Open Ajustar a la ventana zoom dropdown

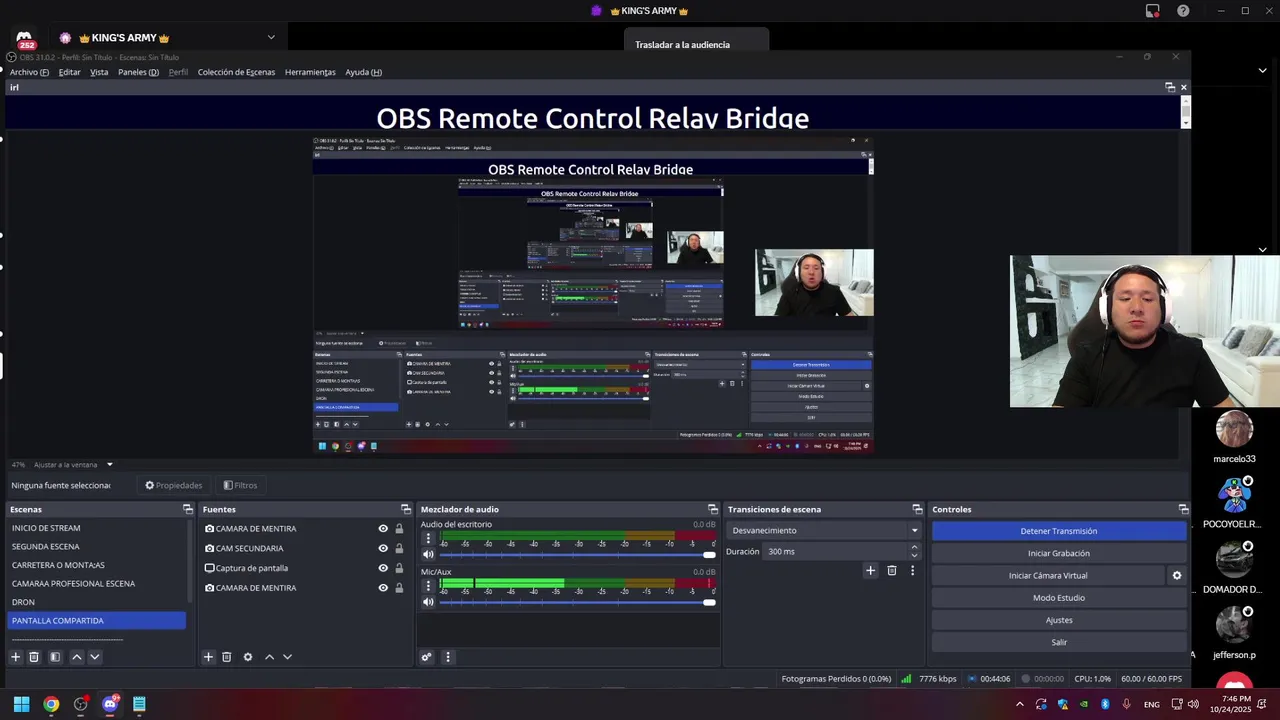[x=74, y=465]
